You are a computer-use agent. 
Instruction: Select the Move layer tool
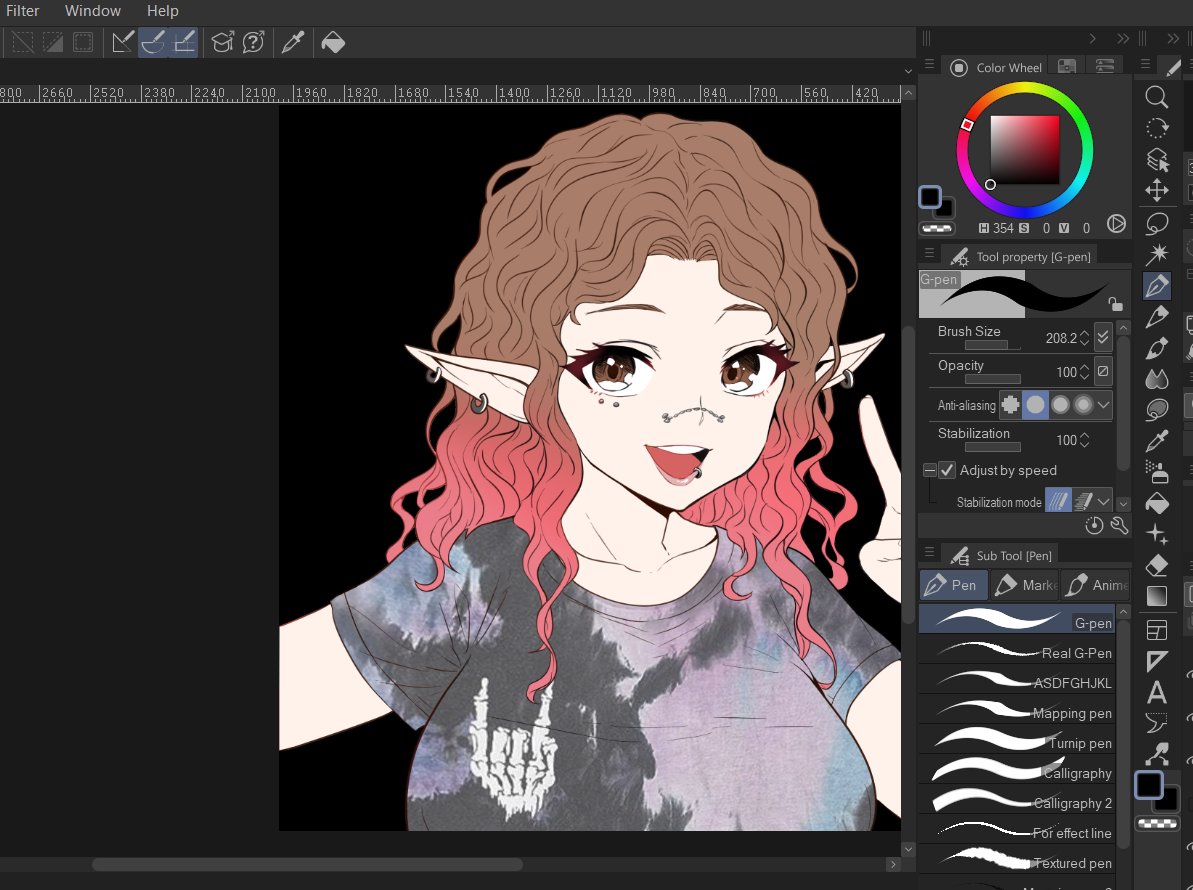(1156, 190)
